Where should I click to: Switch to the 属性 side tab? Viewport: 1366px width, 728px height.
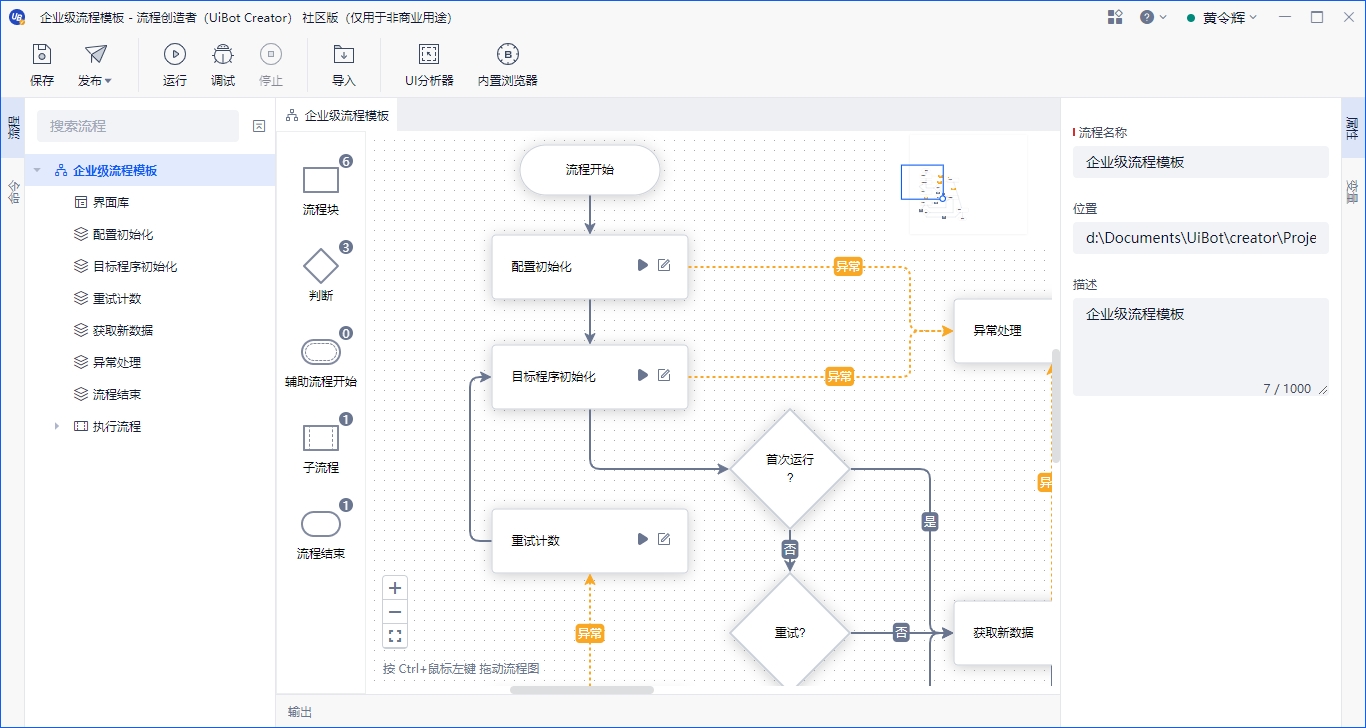(1352, 127)
